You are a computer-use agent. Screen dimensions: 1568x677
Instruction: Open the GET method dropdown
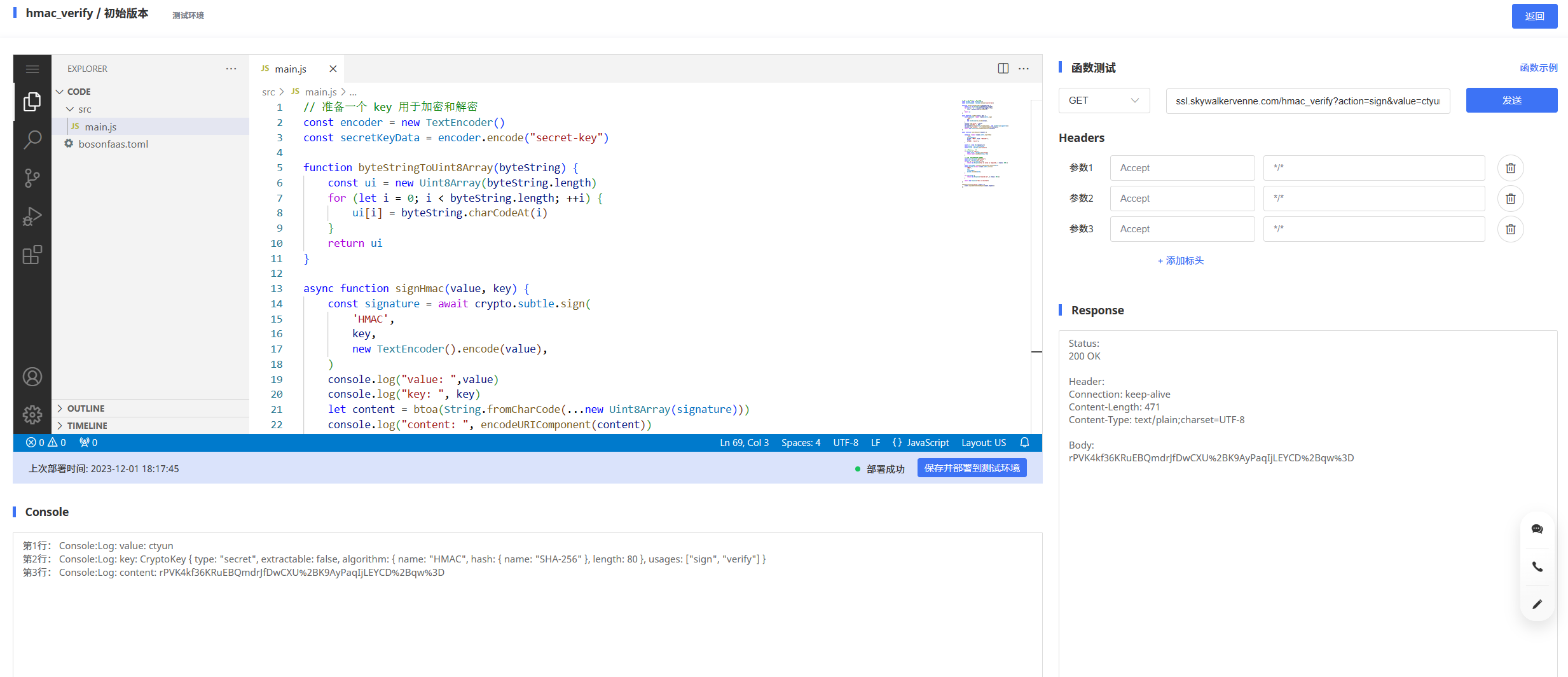(1104, 101)
